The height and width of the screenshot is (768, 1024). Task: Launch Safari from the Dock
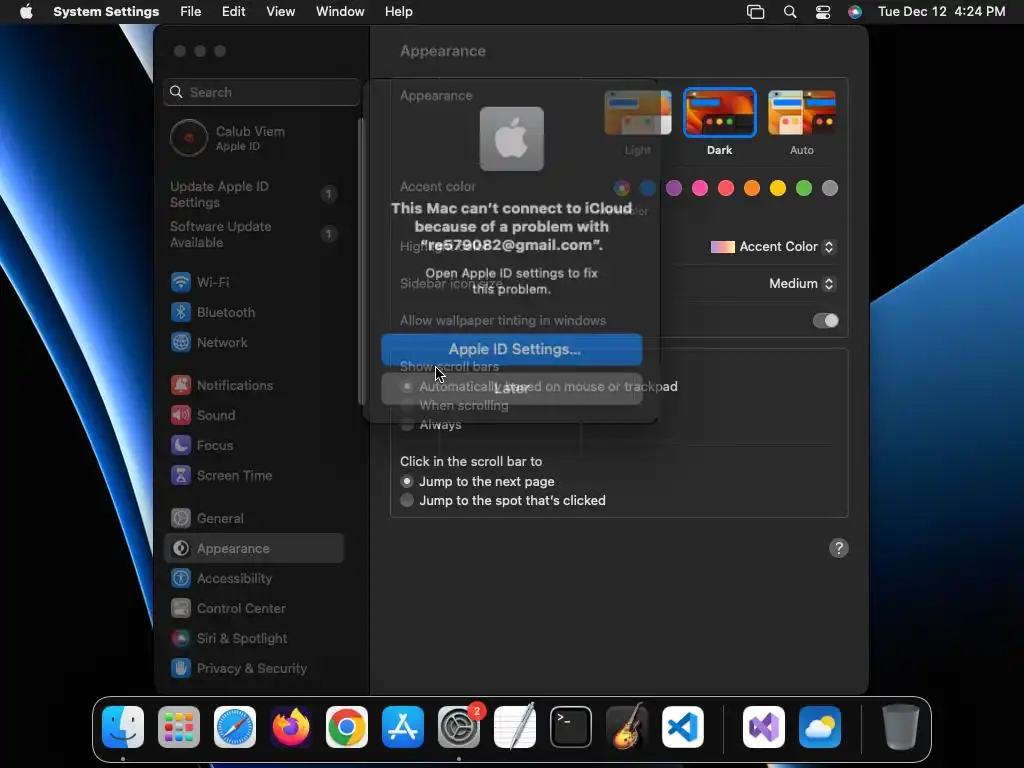(235, 727)
